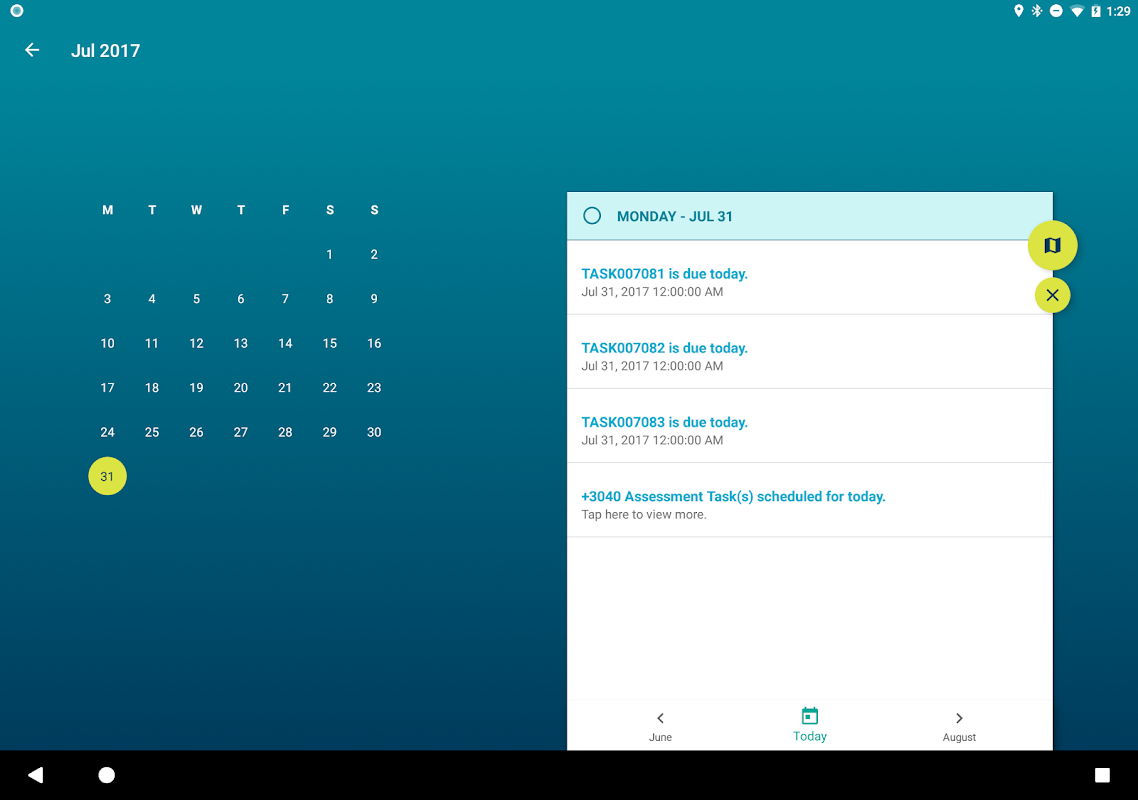The width and height of the screenshot is (1138, 800).
Task: Tap the Jul 2017 title text
Action: pyautogui.click(x=105, y=51)
